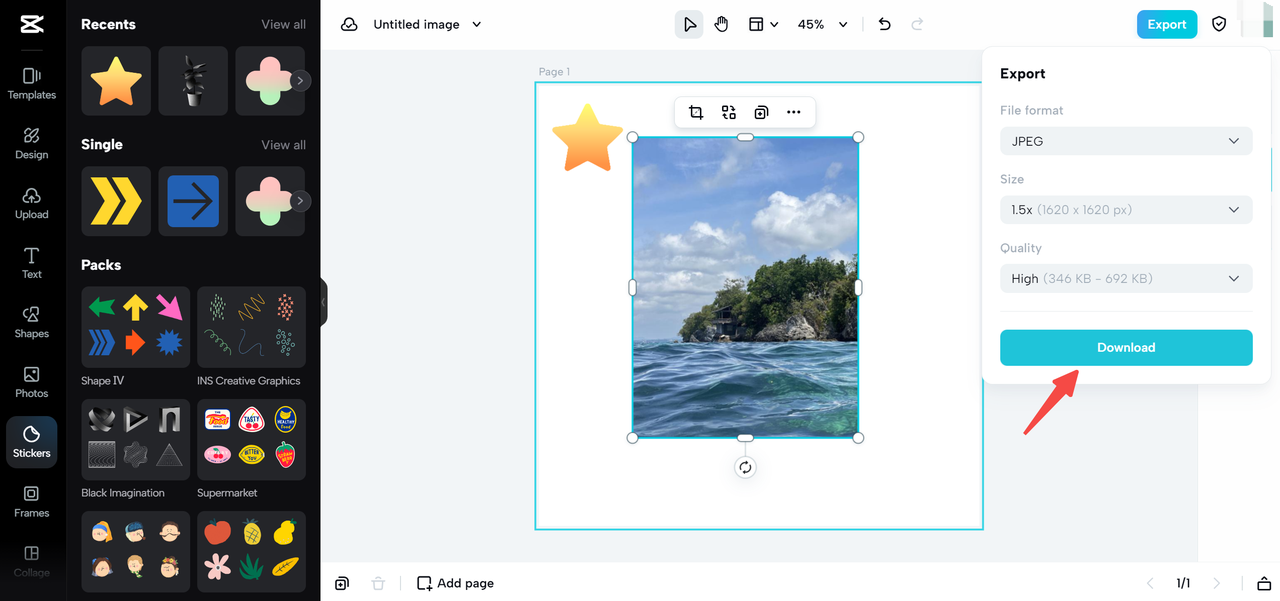Open the High Quality dropdown
The image size is (1280, 601).
[1126, 278]
